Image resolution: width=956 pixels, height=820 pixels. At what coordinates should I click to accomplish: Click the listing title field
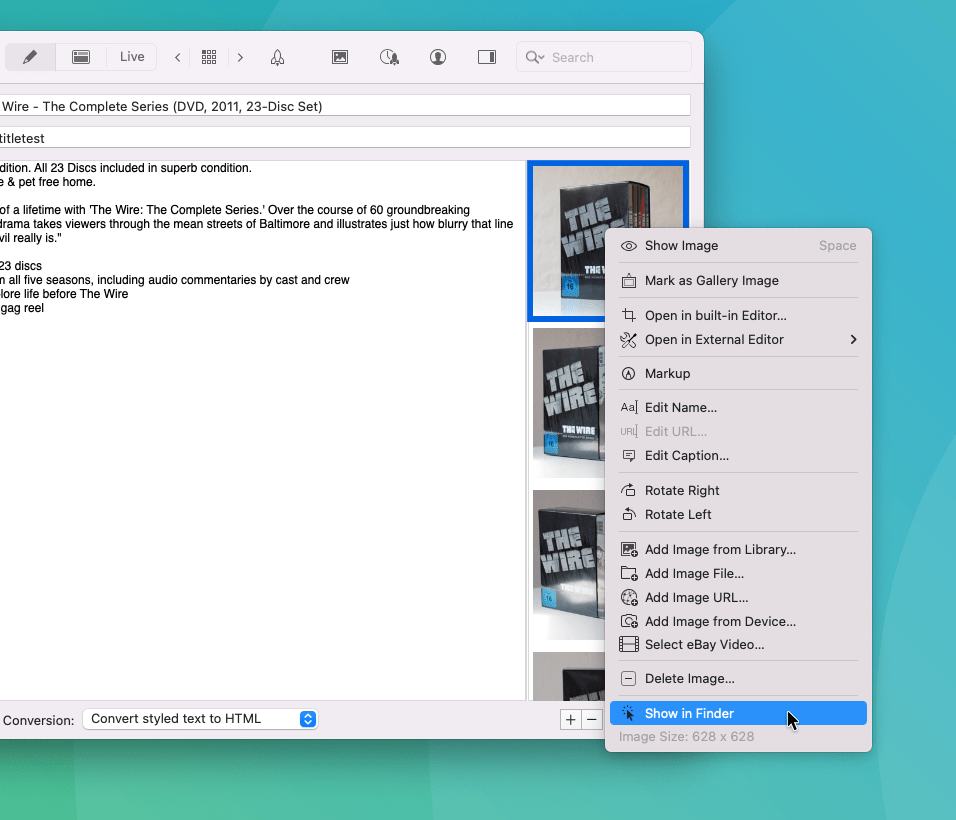click(345, 106)
